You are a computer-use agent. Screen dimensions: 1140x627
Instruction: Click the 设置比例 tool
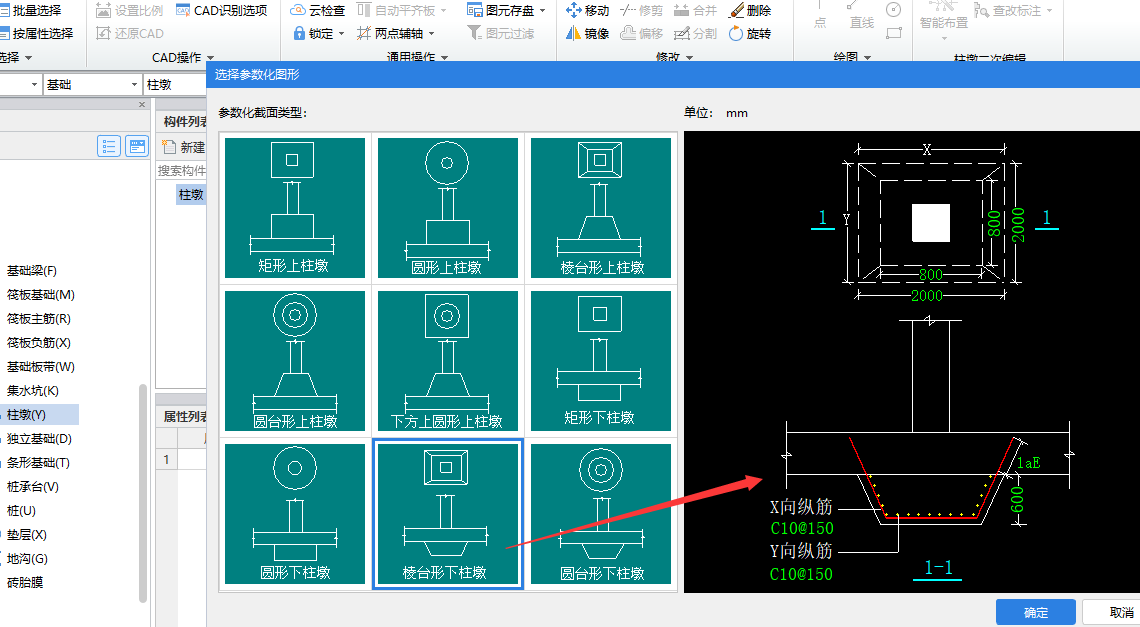(131, 10)
